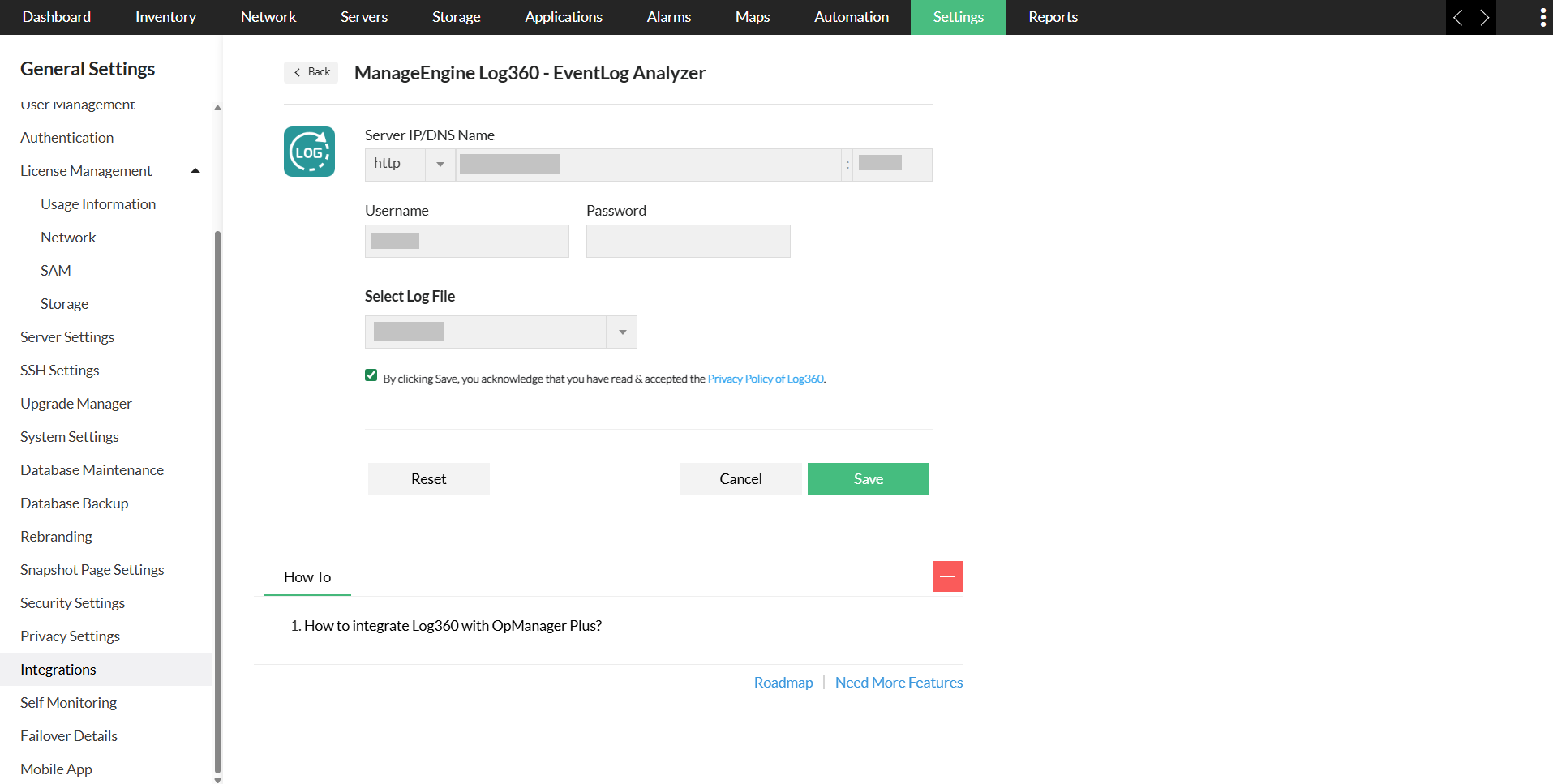Select Integrations in the sidebar

coord(106,670)
